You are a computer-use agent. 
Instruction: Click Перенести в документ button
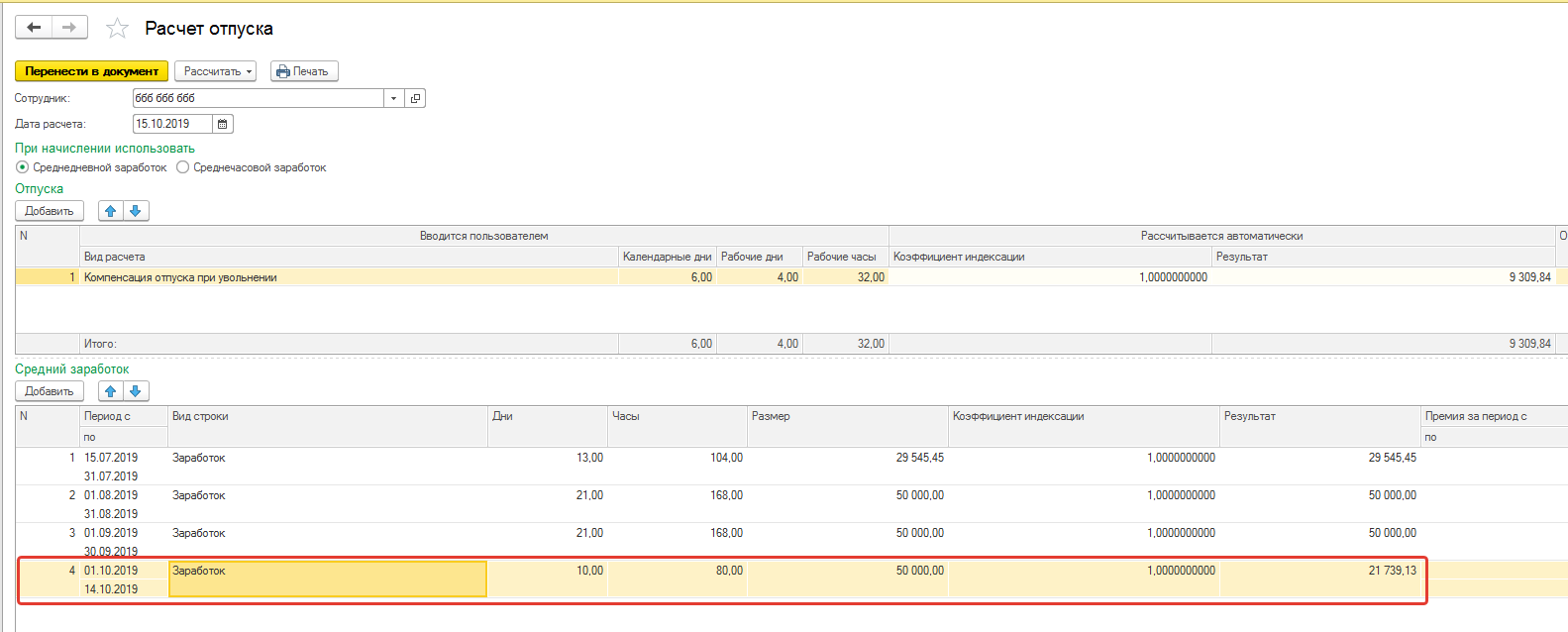tap(91, 71)
